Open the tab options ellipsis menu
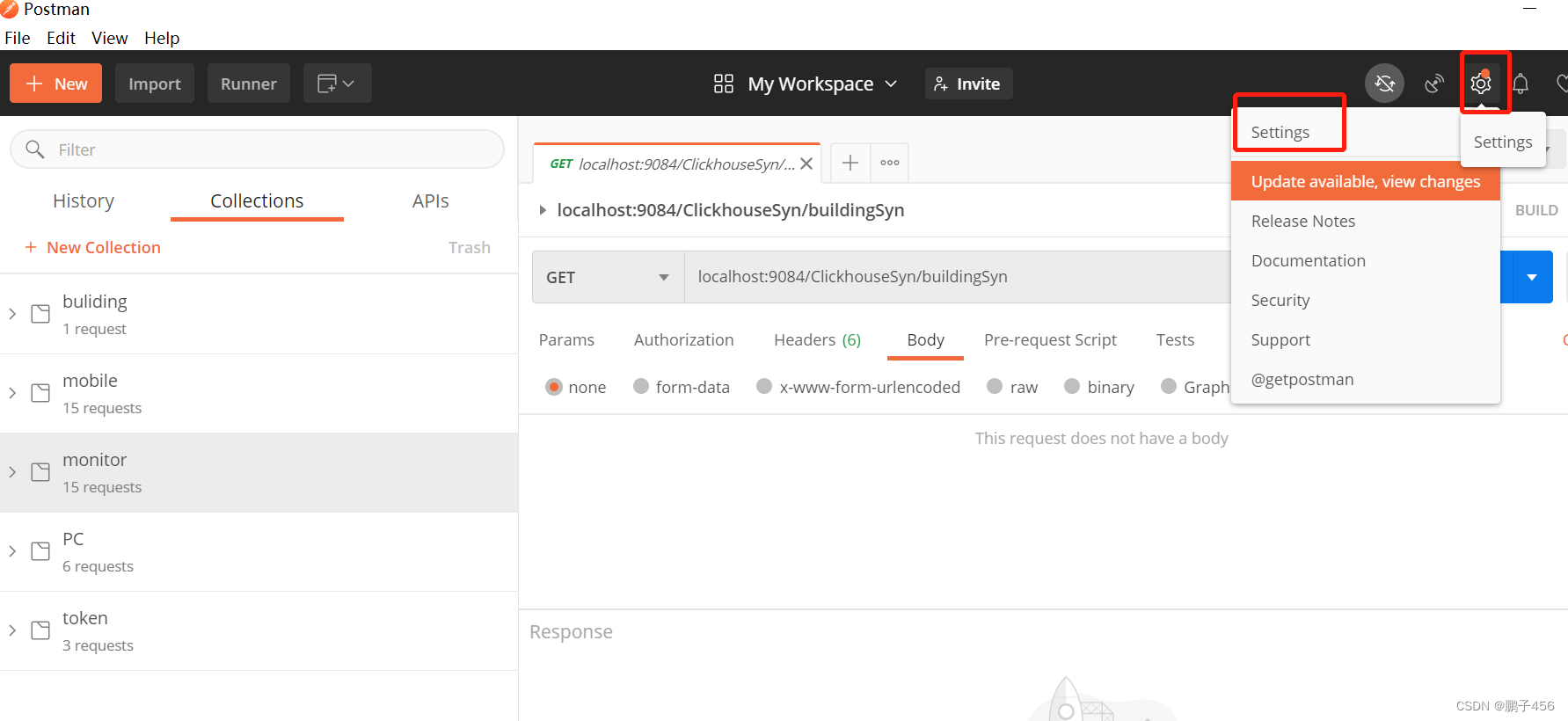Viewport: 1568px width, 721px height. coord(890,163)
